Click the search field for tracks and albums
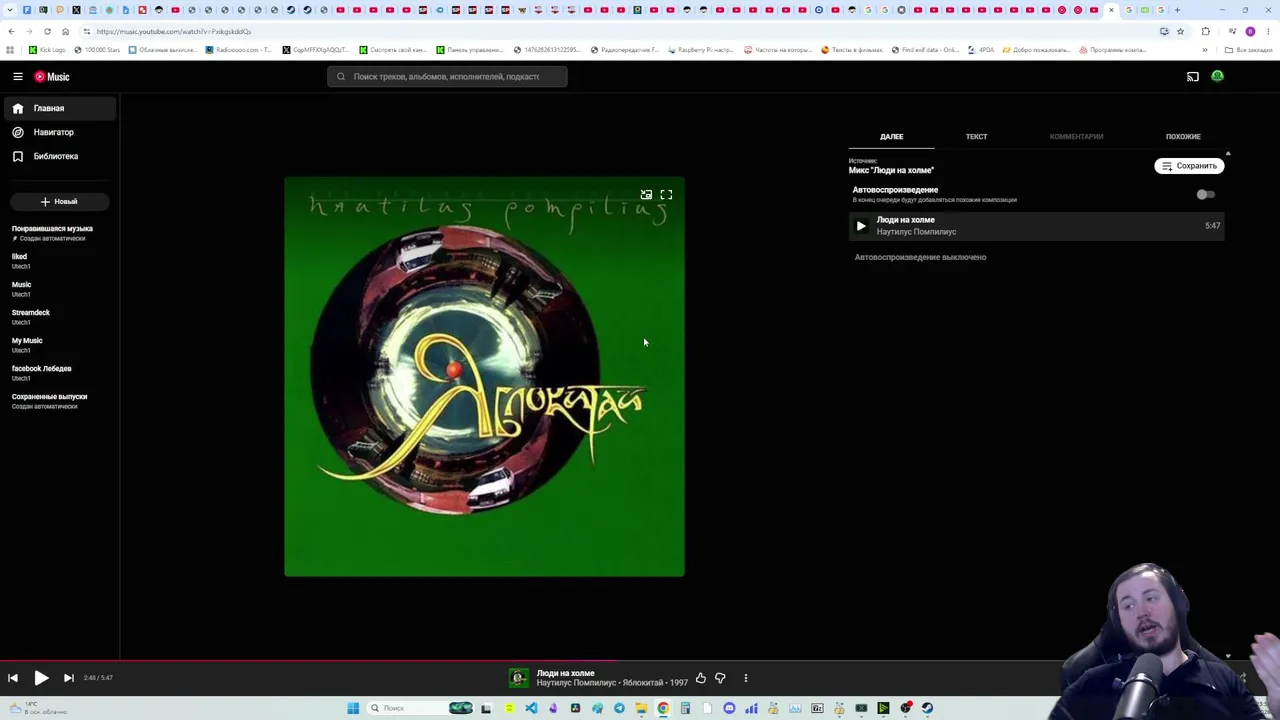 [x=447, y=77]
